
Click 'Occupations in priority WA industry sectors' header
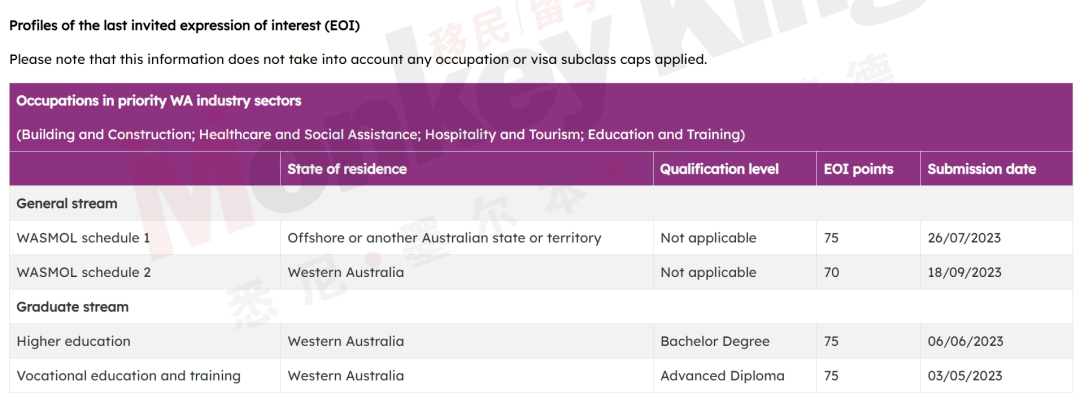point(159,101)
